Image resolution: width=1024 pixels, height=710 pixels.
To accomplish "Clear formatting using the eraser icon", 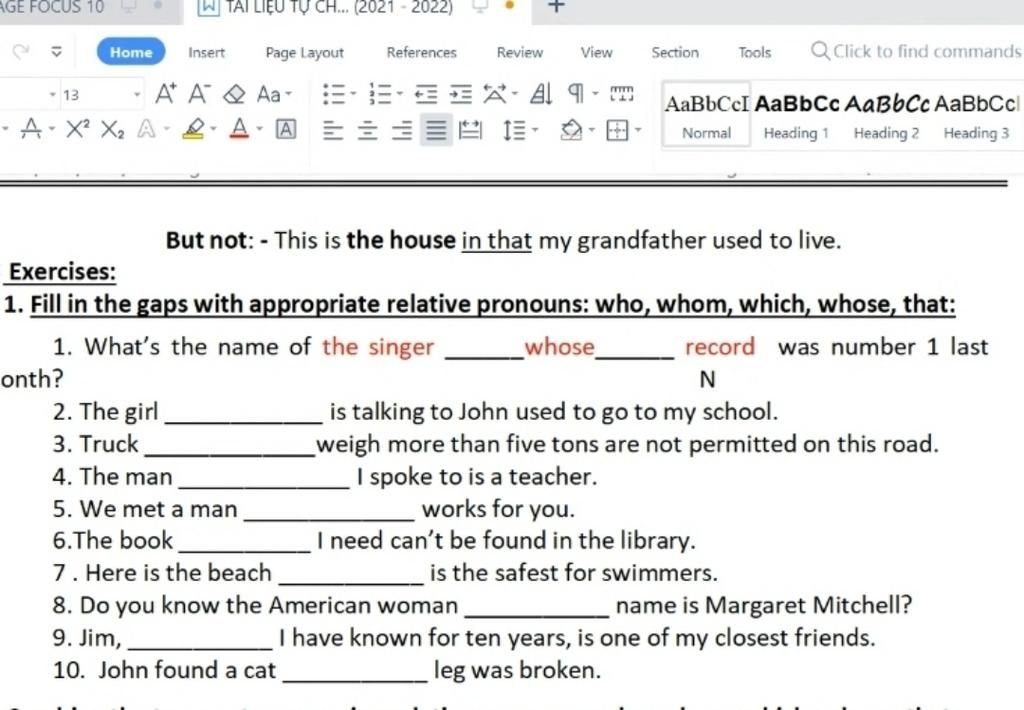I will [x=234, y=95].
